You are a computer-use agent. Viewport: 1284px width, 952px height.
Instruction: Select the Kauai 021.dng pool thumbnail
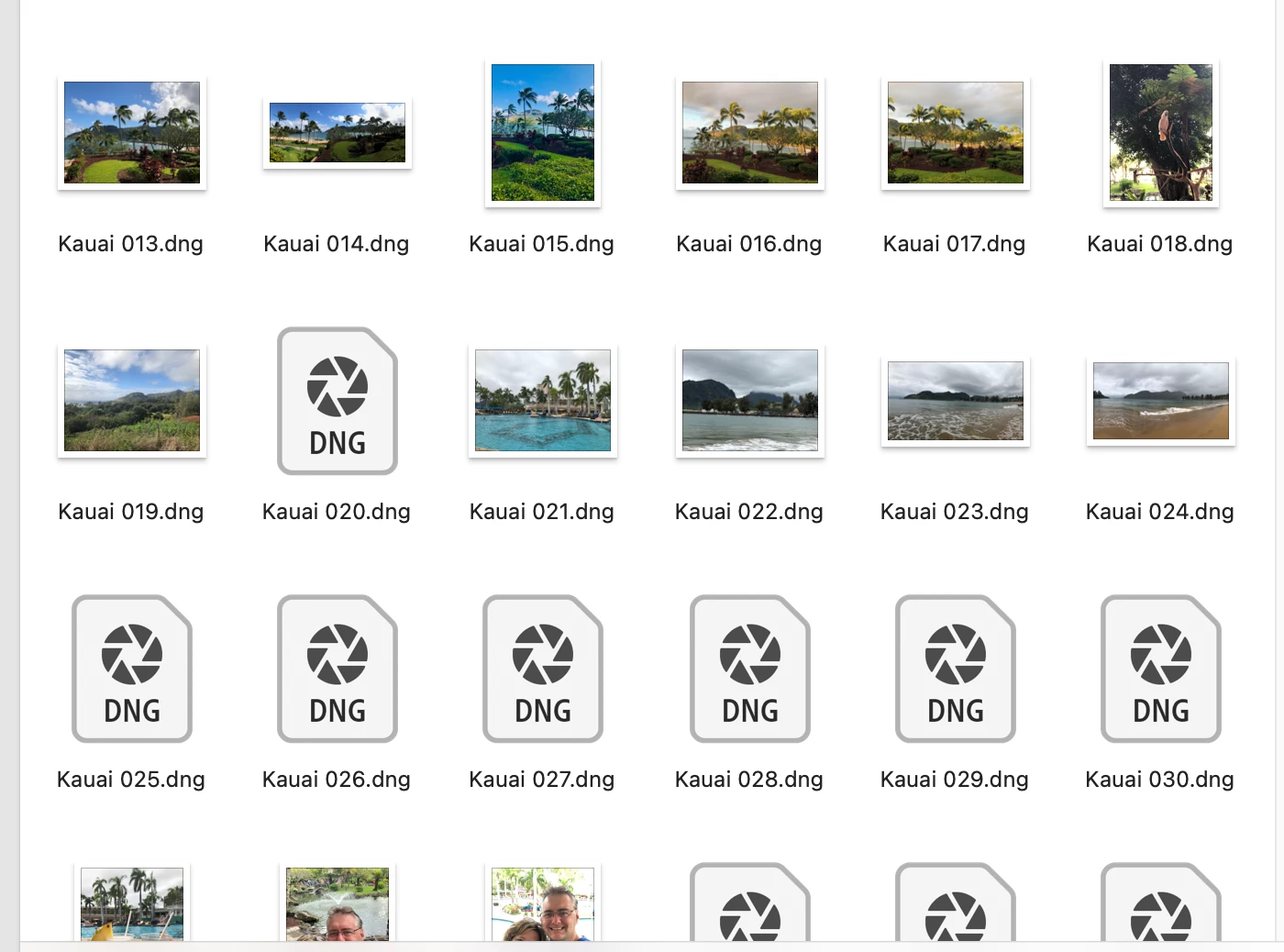point(543,400)
